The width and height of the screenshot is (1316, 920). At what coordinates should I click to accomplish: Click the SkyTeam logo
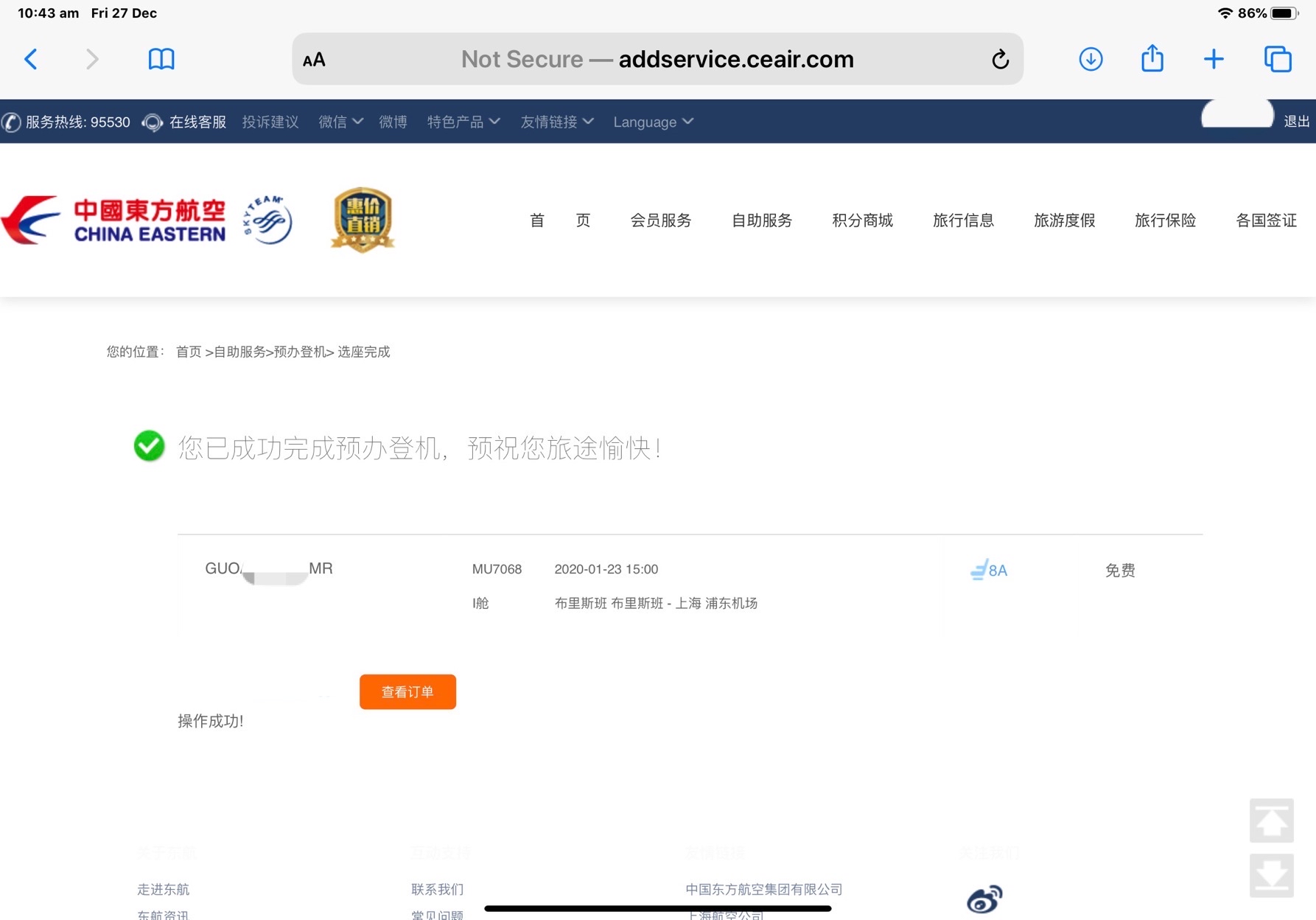tap(268, 220)
